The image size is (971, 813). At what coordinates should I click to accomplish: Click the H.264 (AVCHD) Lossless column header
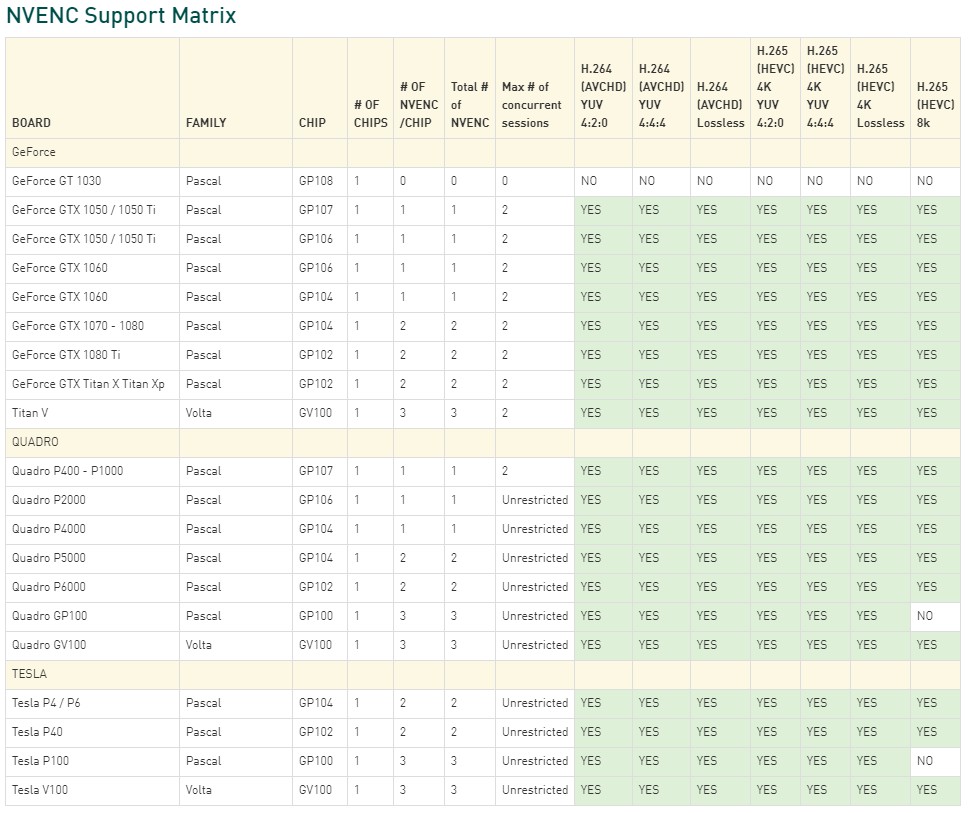coord(720,105)
